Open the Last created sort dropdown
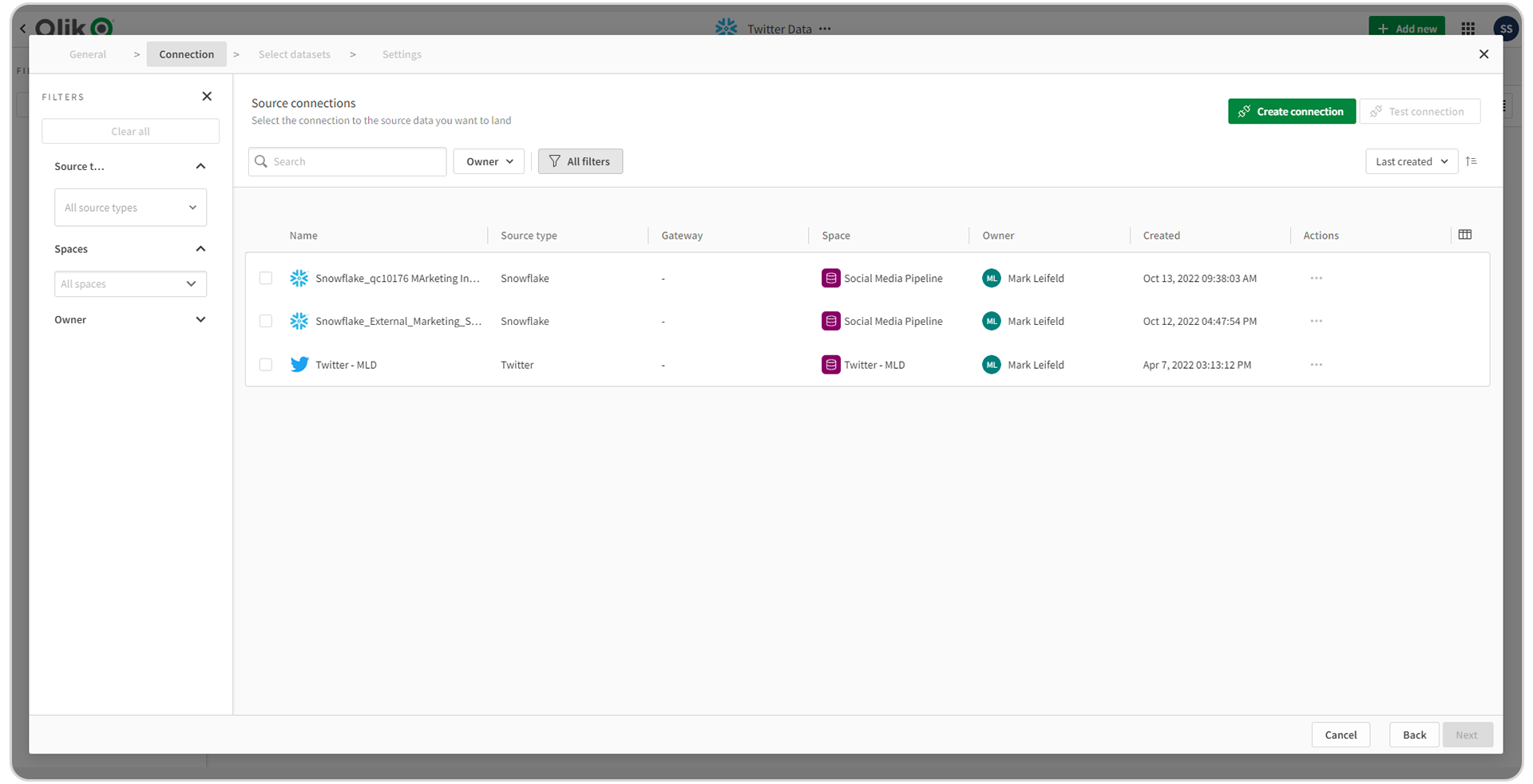The image size is (1533, 784). pos(1412,161)
